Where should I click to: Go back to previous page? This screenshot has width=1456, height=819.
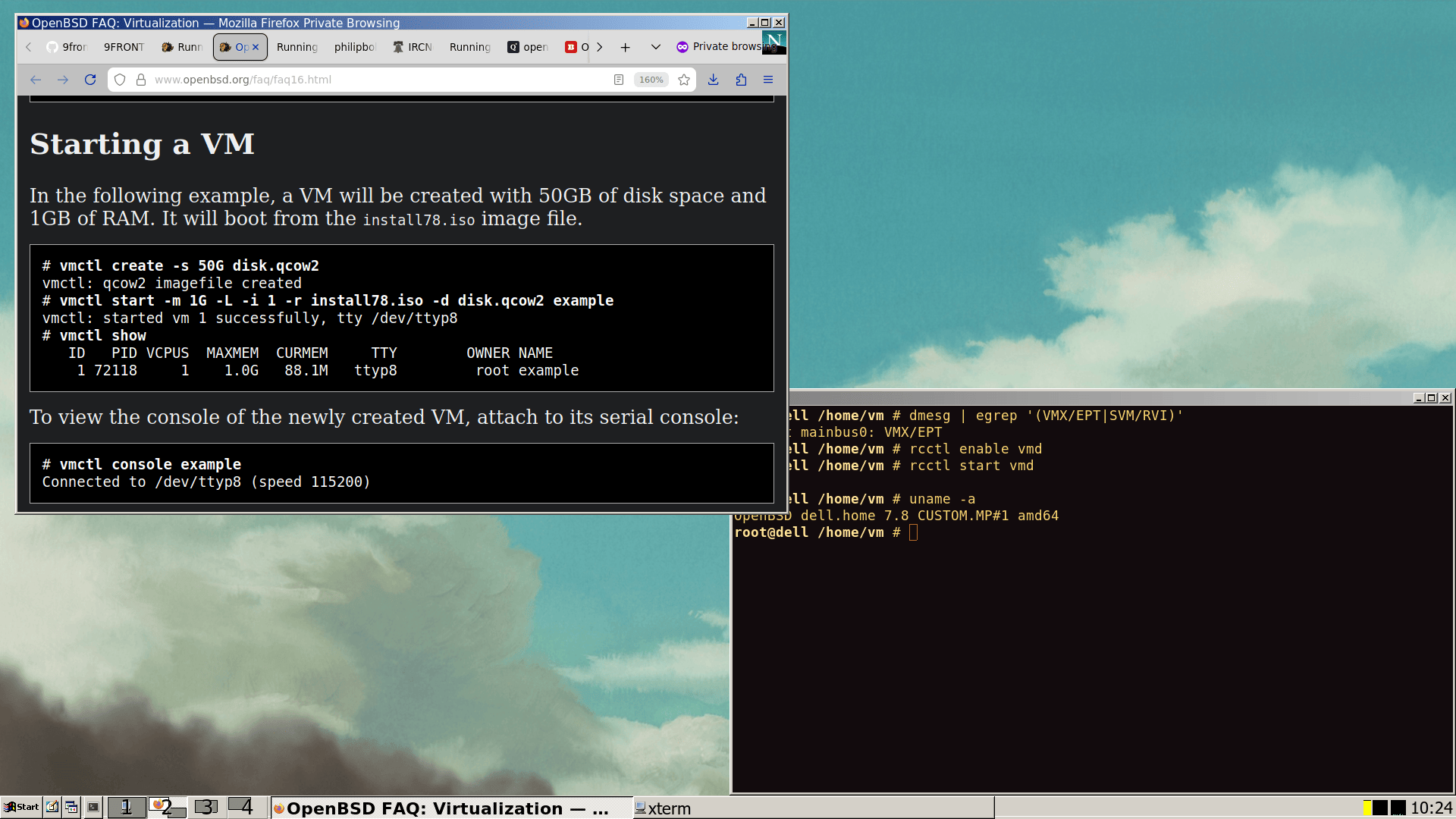(36, 80)
